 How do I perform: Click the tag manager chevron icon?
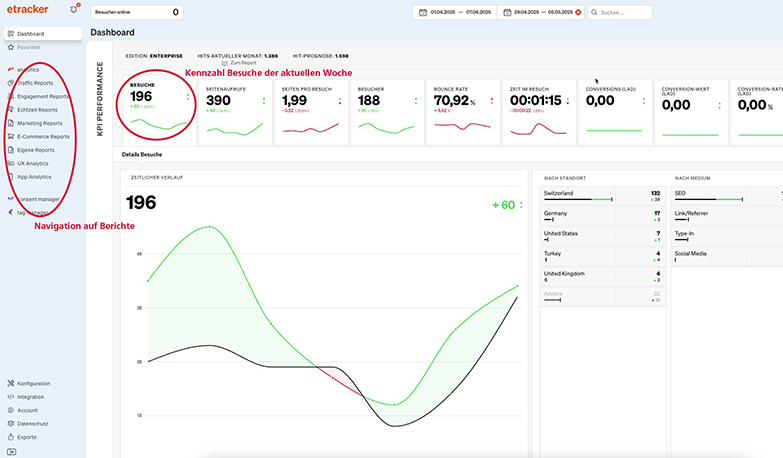coord(11,212)
